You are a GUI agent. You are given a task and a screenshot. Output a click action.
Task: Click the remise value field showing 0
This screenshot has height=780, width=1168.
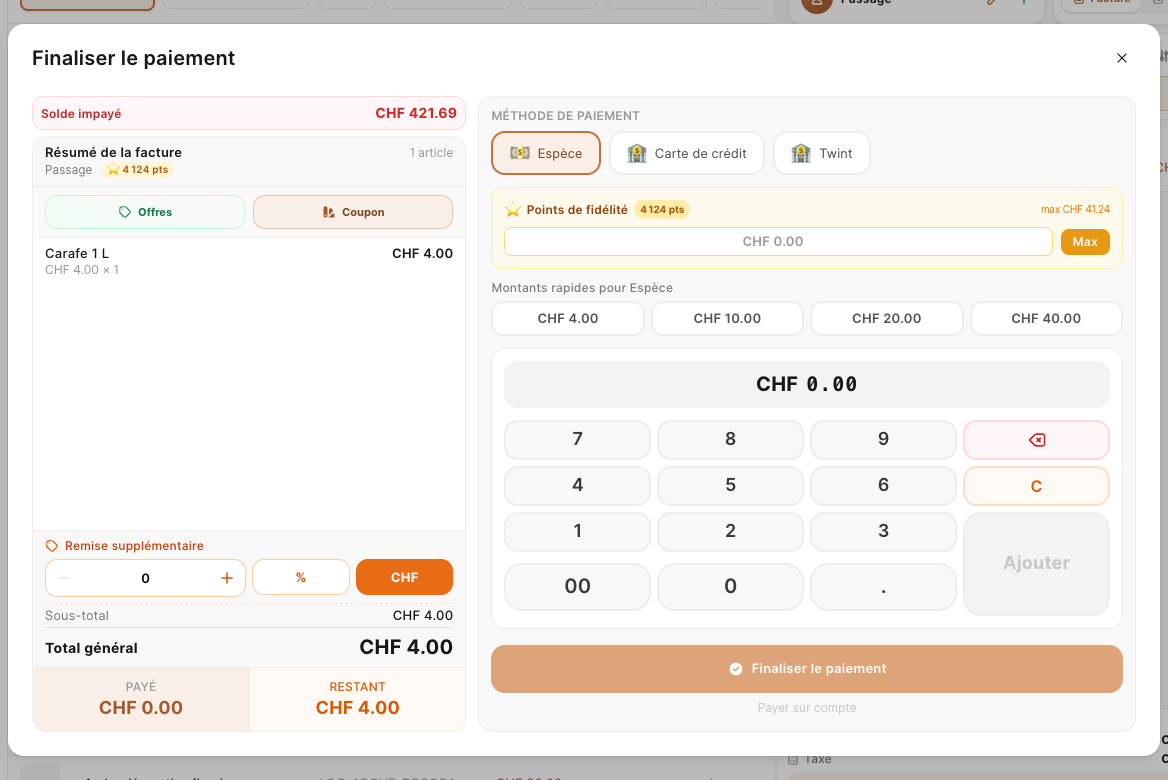click(x=145, y=578)
